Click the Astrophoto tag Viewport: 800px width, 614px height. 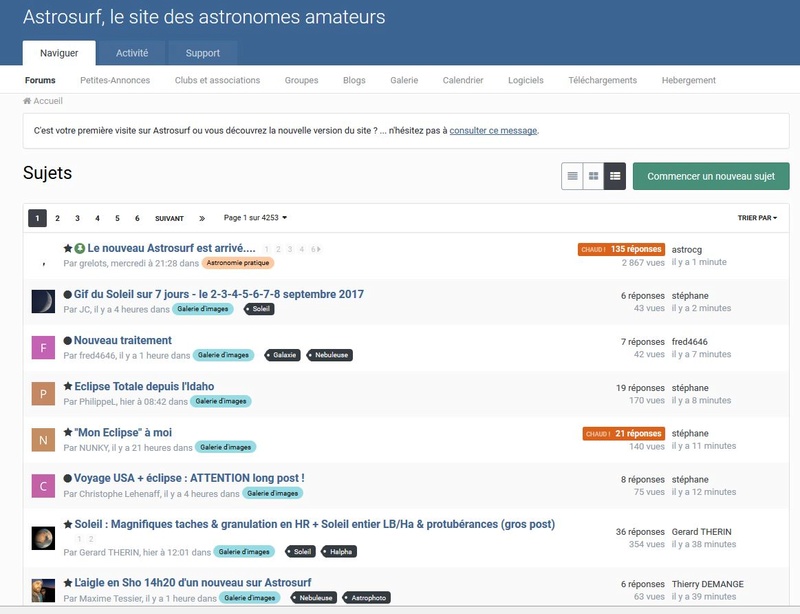click(367, 598)
